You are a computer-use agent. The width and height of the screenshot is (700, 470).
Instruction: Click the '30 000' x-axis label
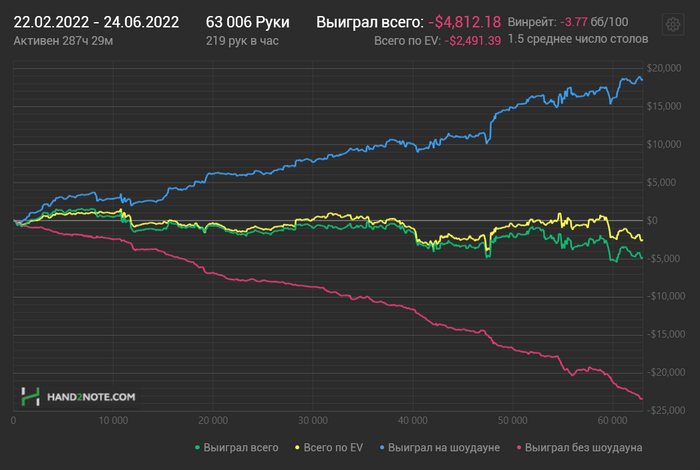(x=313, y=420)
